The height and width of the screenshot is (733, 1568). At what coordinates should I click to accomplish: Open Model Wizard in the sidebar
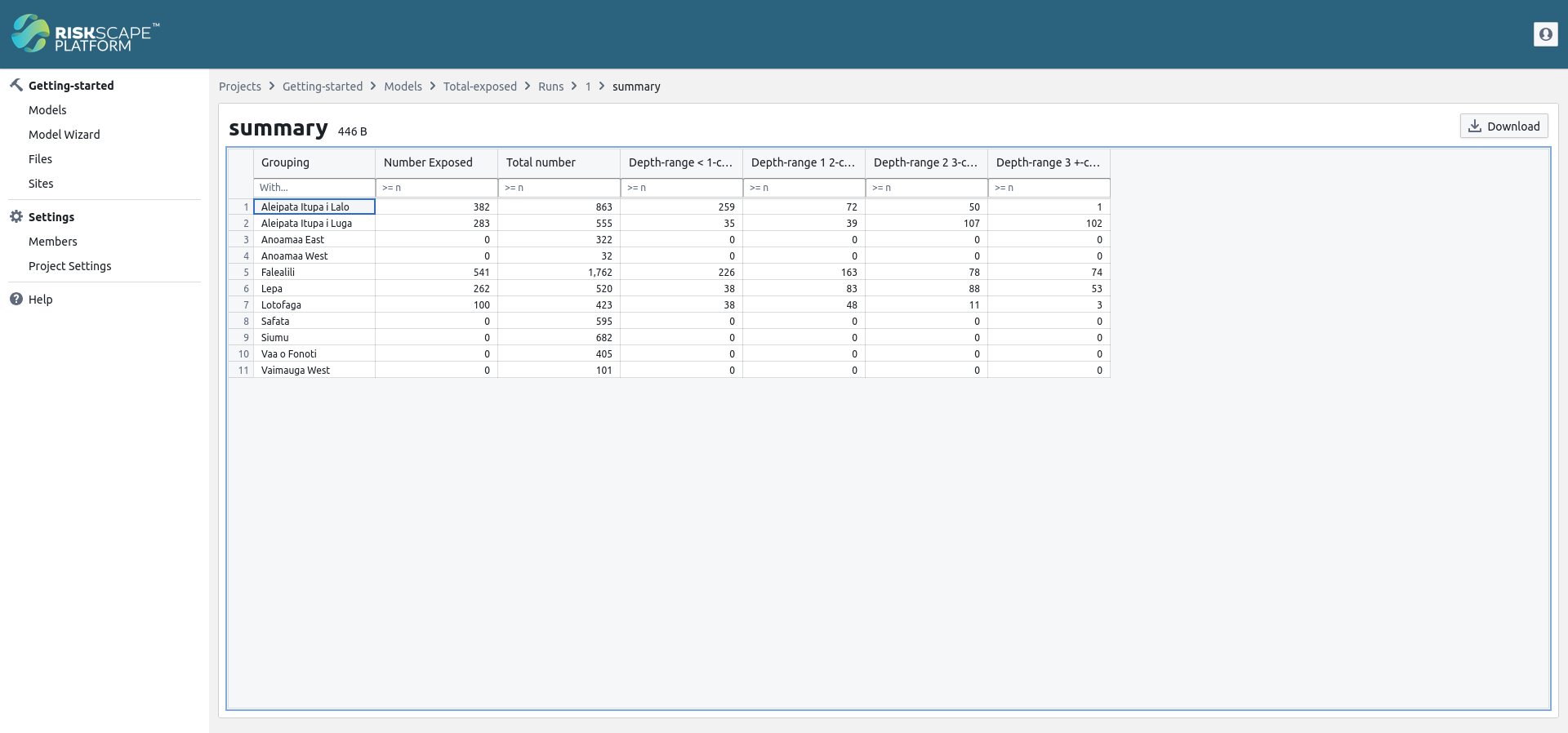[65, 135]
